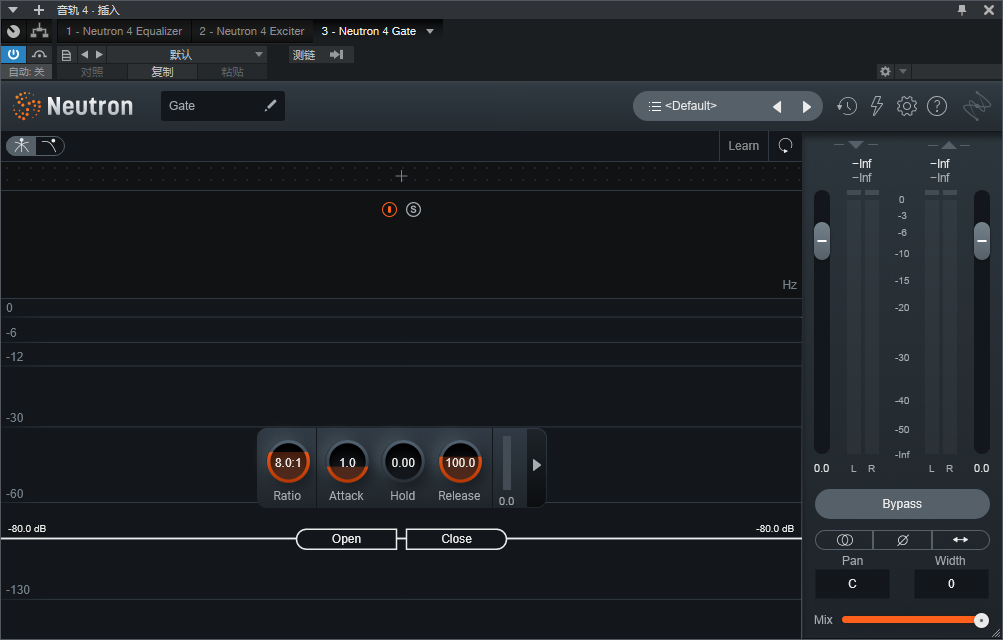Click the compare headphone-style icon next to power
This screenshot has height=640, width=1003.
[39, 54]
